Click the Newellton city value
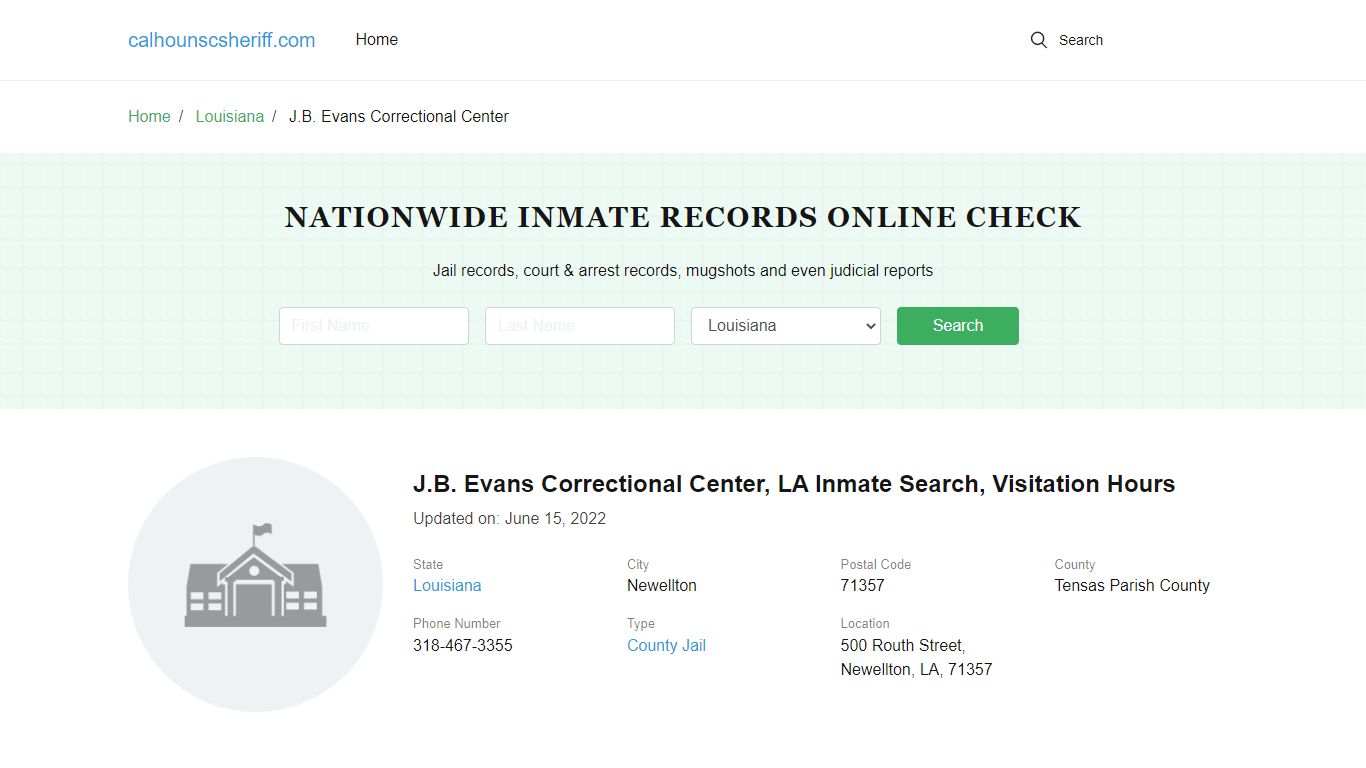 click(x=662, y=586)
